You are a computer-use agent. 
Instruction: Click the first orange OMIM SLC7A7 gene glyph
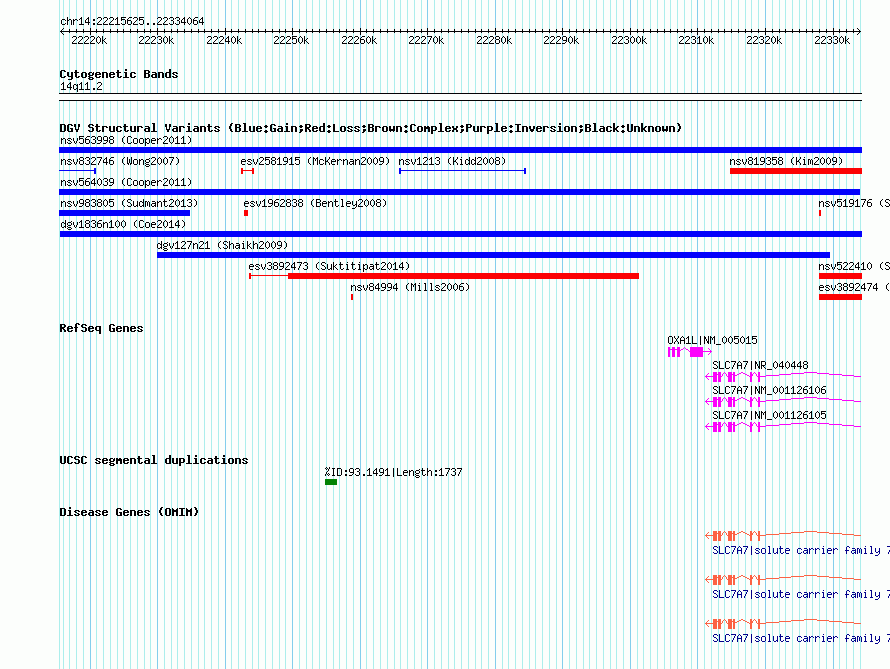(x=783, y=535)
